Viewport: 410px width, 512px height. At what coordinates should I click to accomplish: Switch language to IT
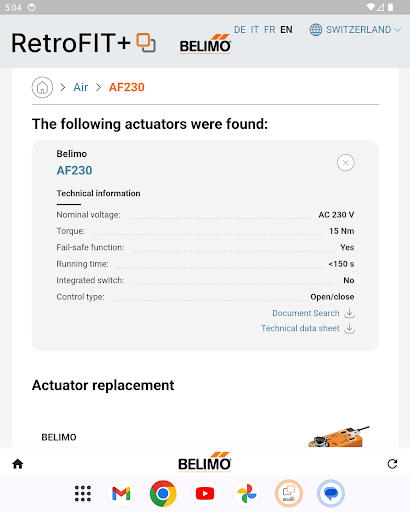[255, 30]
